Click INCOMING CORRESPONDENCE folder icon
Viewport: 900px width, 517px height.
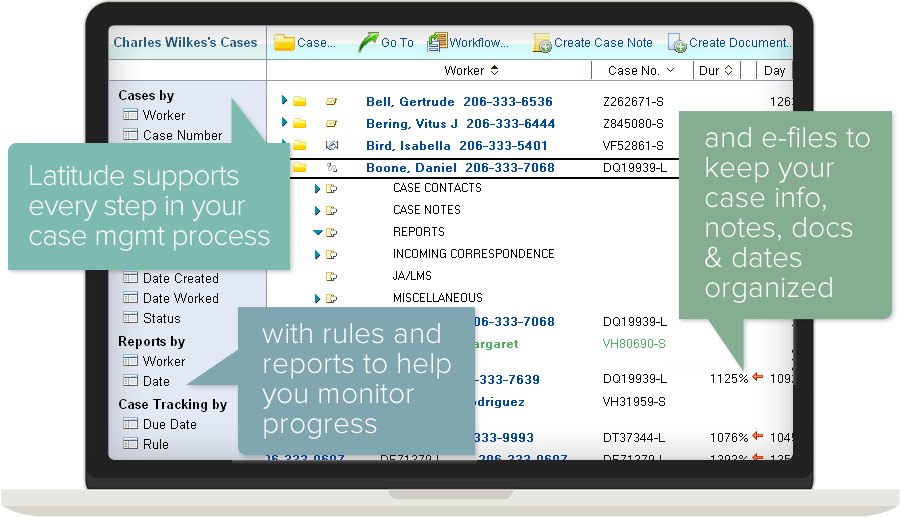(x=331, y=254)
